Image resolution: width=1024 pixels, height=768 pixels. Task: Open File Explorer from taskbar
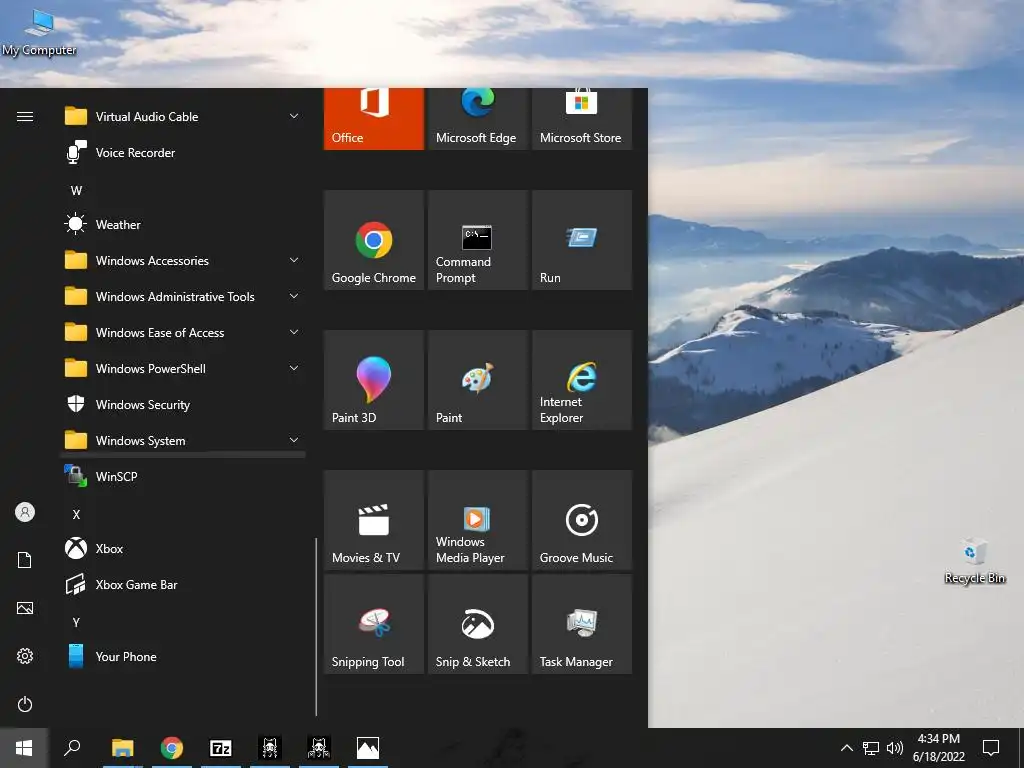pos(123,748)
